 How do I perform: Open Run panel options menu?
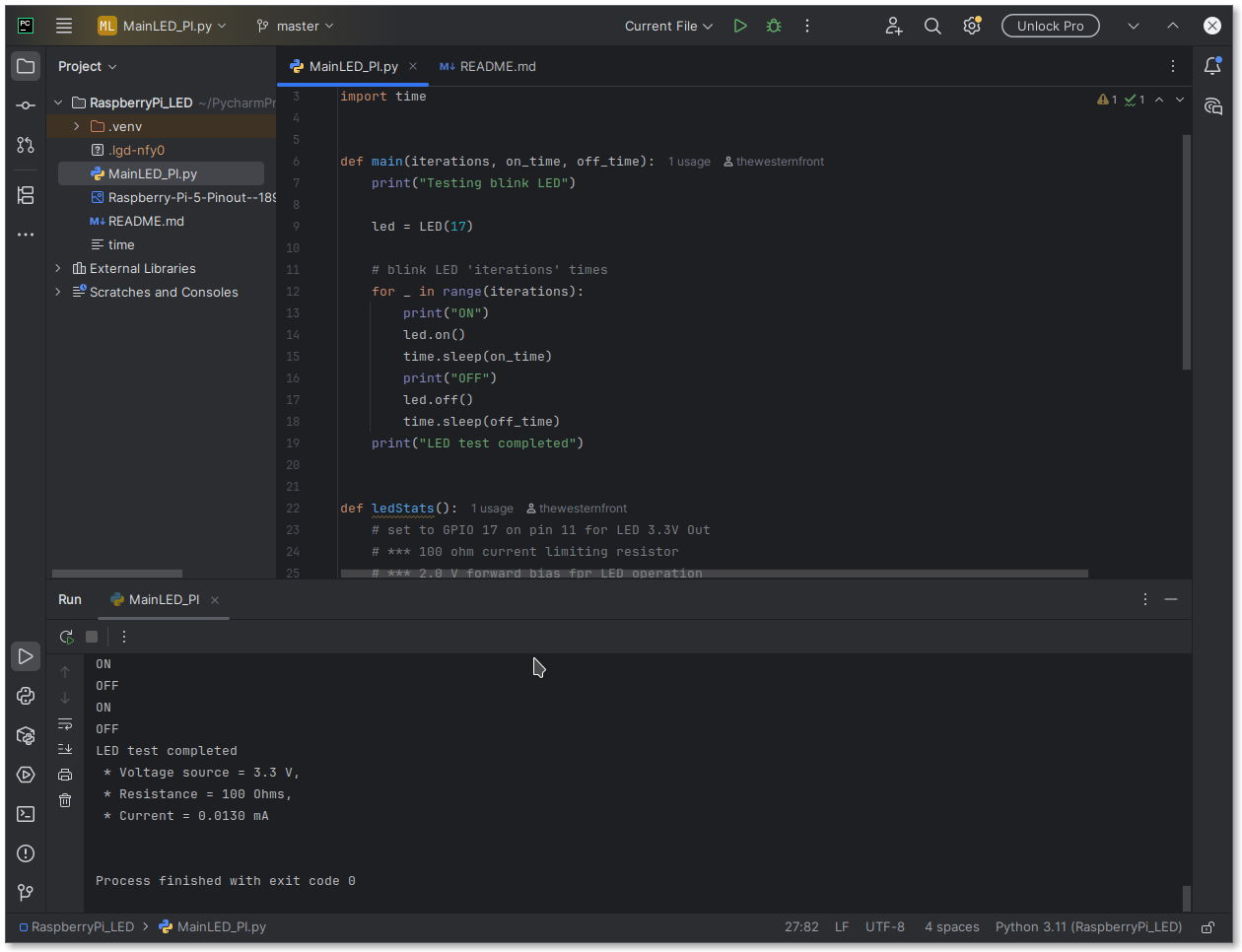1145,599
